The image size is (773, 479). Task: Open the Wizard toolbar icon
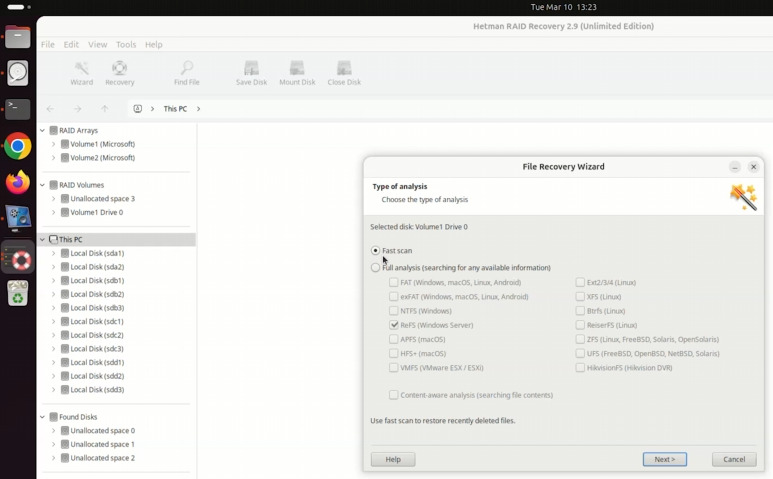81,73
